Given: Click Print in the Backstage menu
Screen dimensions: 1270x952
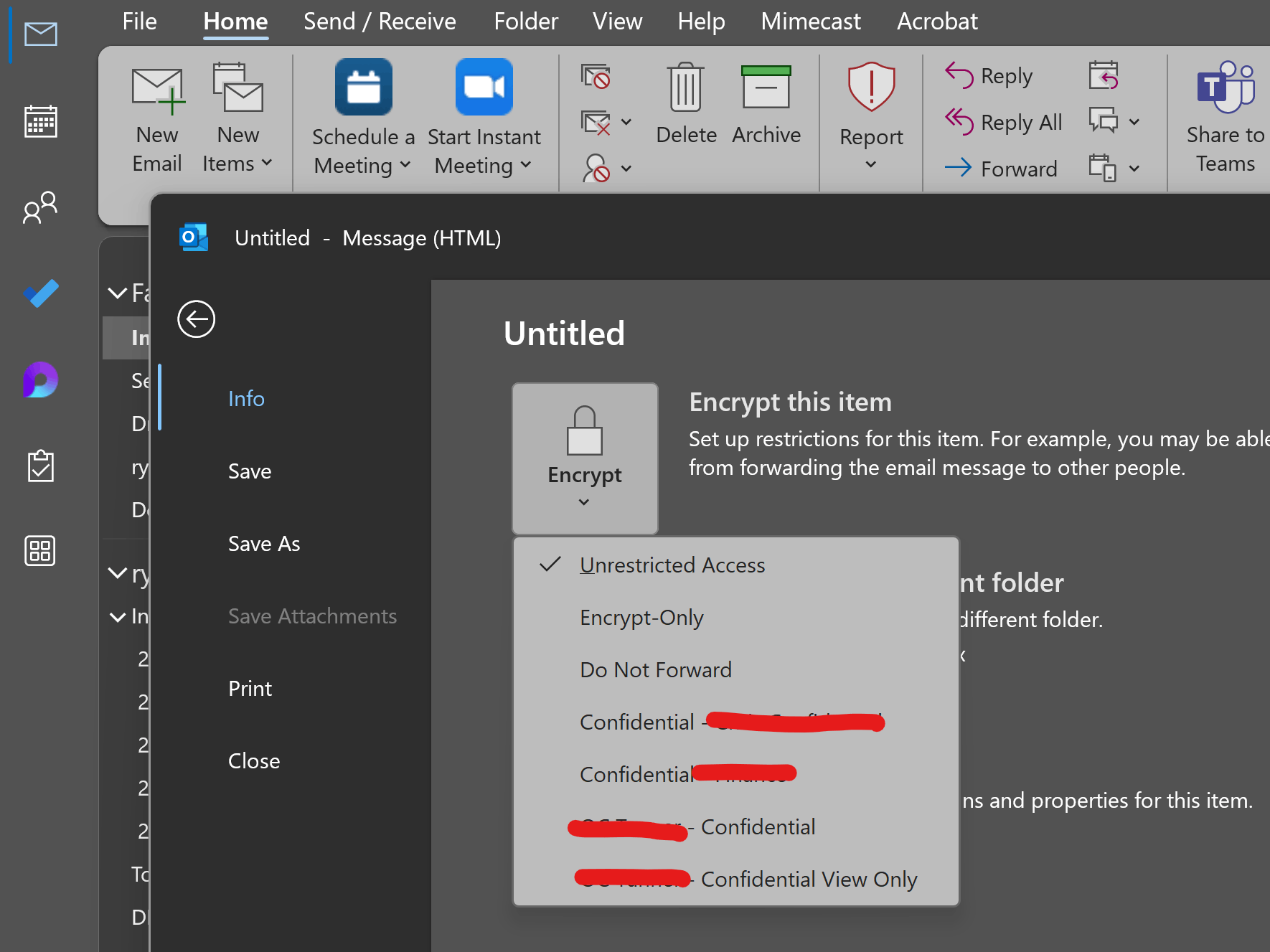Looking at the screenshot, I should point(250,689).
